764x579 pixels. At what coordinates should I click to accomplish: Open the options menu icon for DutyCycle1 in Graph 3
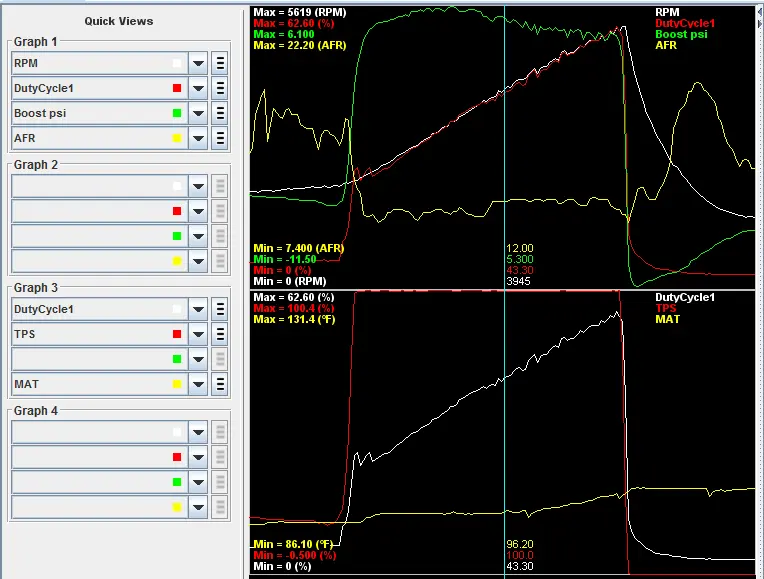[220, 309]
